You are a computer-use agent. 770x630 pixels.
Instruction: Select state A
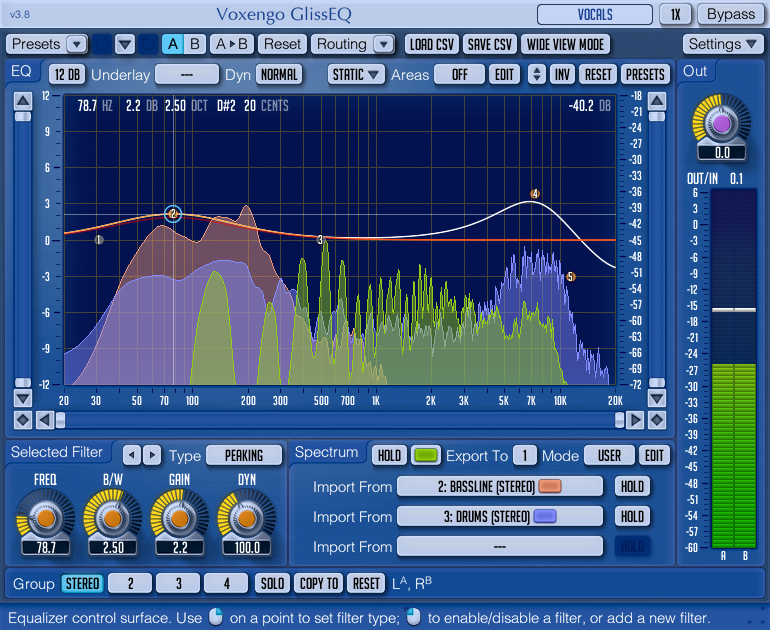click(173, 44)
